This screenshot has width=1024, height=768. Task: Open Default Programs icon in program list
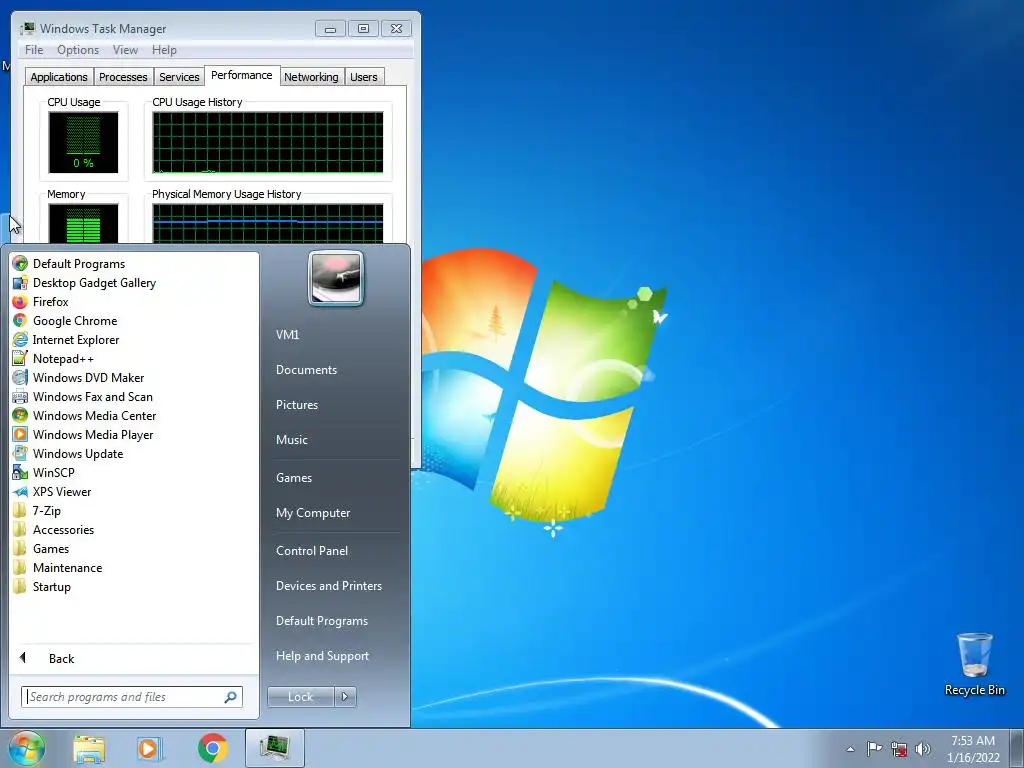tap(20, 264)
